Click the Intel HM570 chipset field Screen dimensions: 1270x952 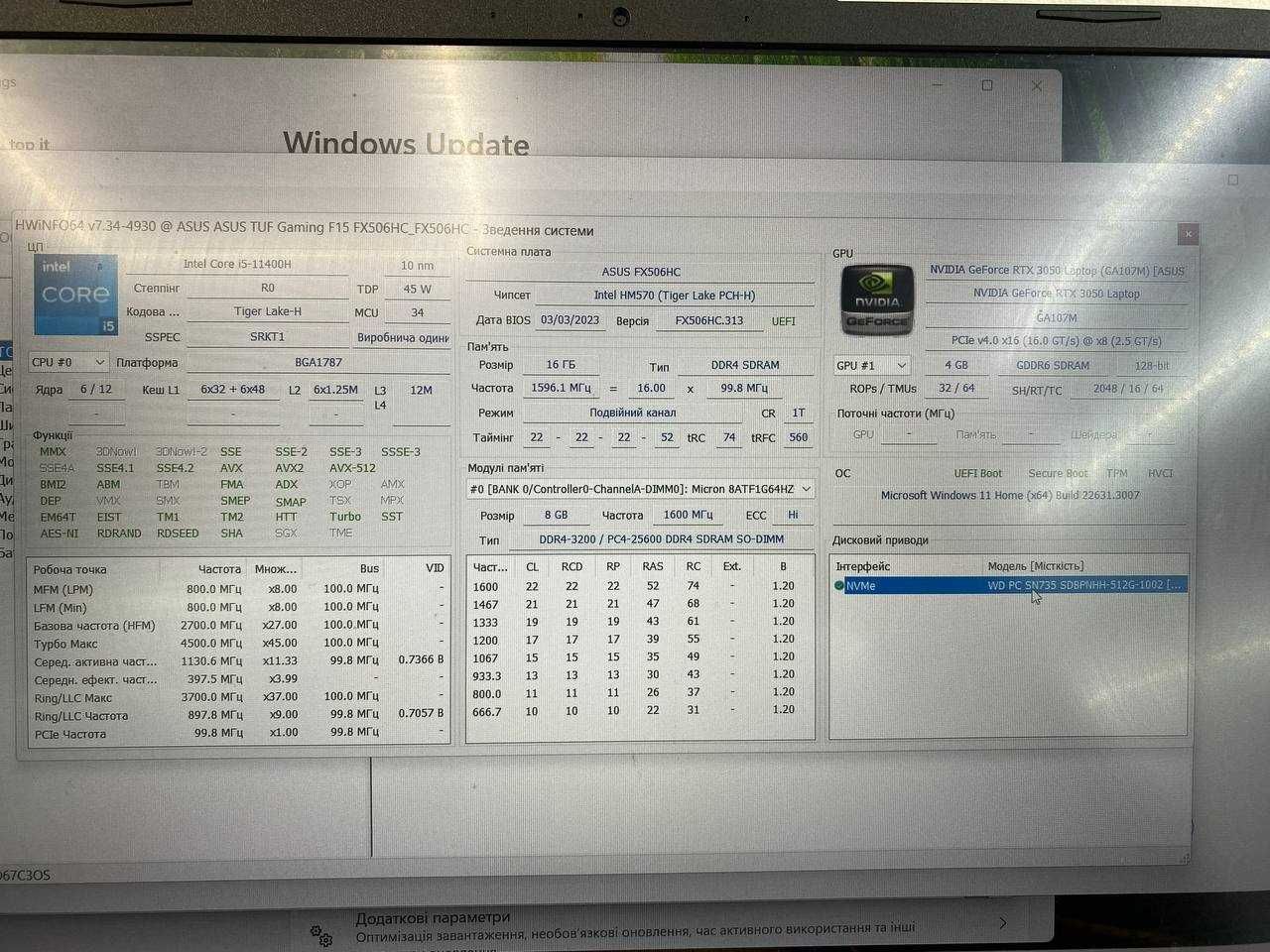point(675,296)
